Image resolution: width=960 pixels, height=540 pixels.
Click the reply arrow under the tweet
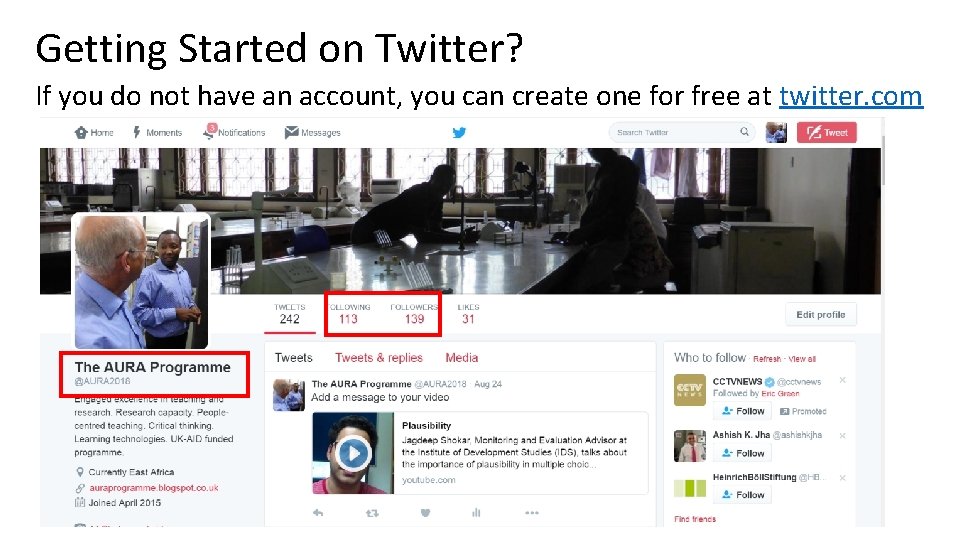pyautogui.click(x=318, y=513)
